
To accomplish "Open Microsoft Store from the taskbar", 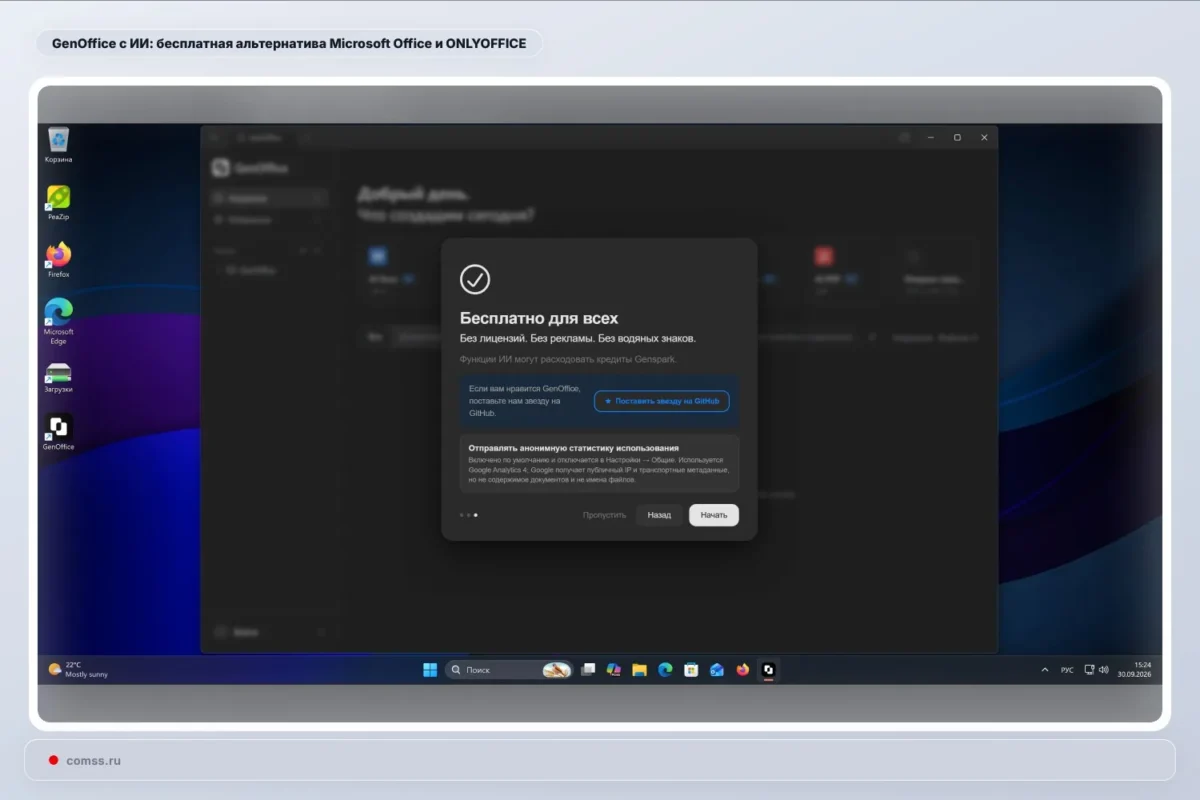I will pyautogui.click(x=691, y=670).
